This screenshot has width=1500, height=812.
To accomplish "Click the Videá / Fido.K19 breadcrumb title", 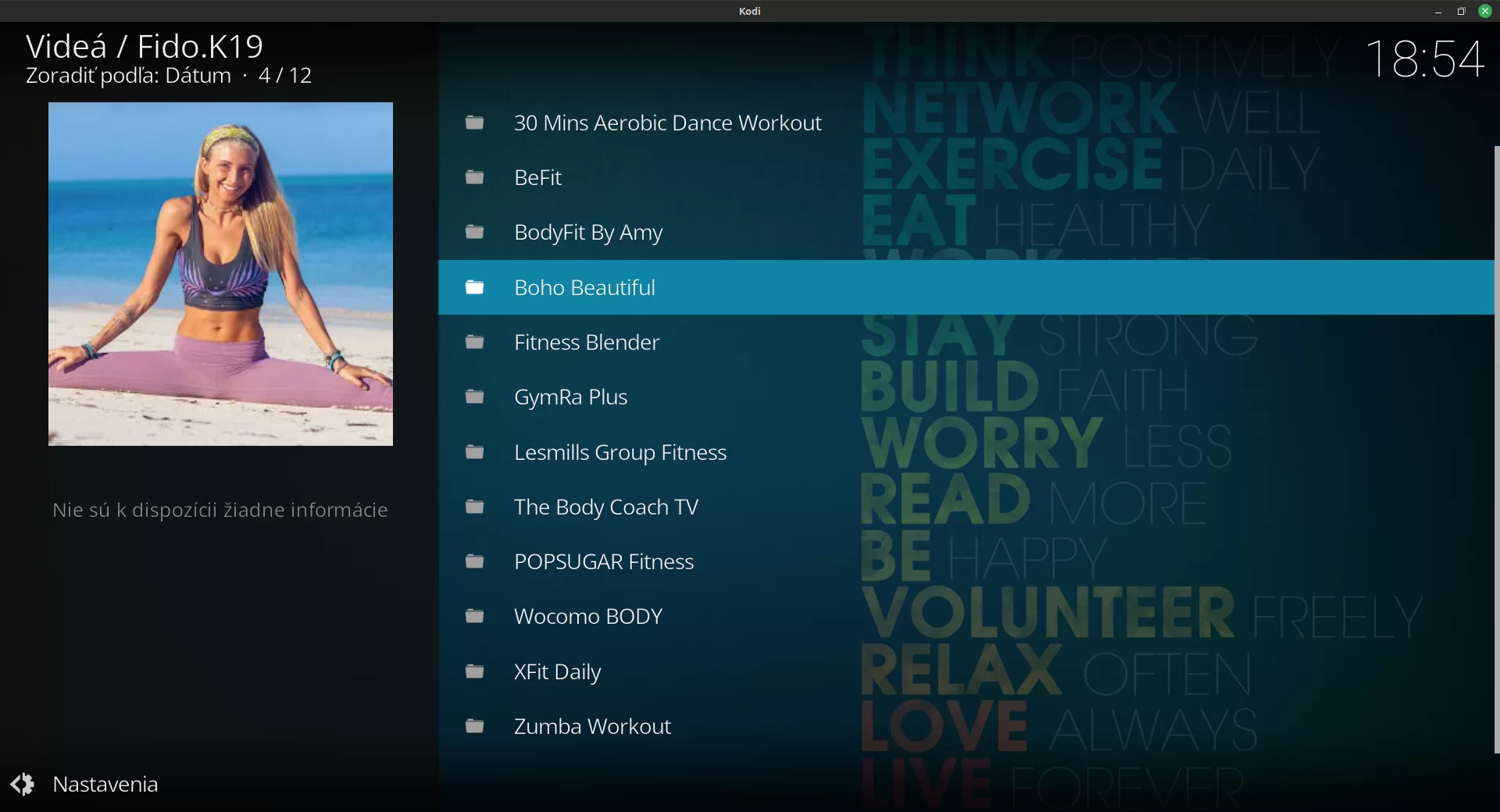I will click(x=145, y=47).
